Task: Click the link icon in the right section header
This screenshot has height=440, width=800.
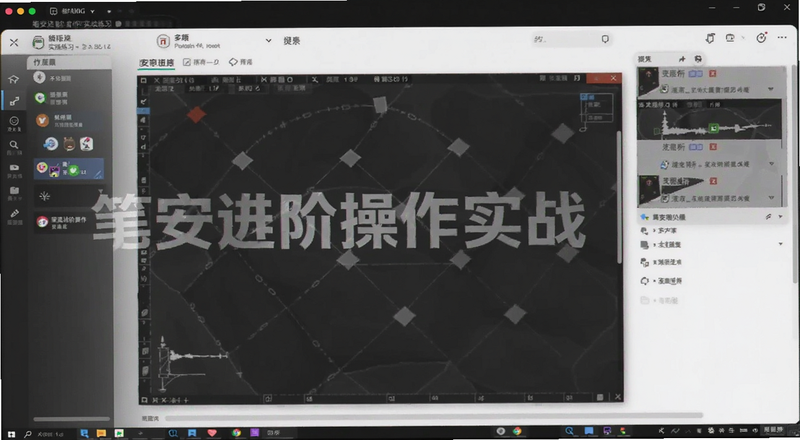Action: pos(768,217)
